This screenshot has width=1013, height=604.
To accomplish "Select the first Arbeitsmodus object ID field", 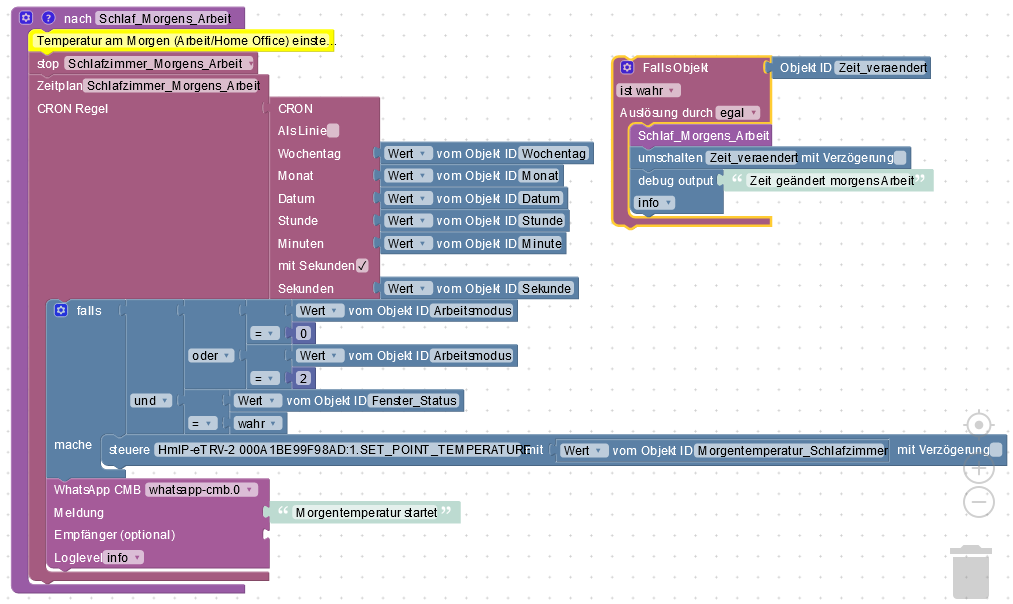I will coord(472,311).
